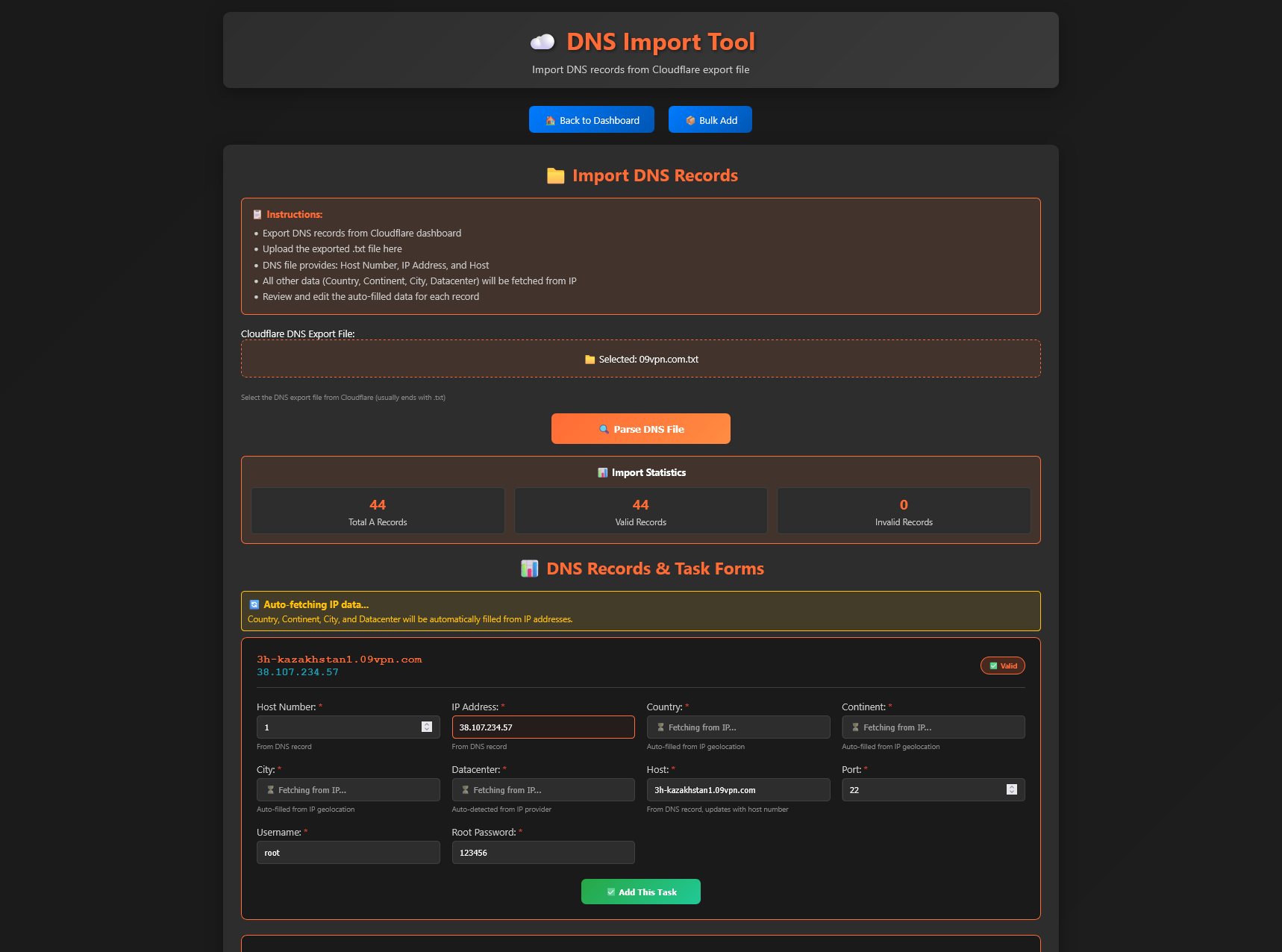This screenshot has height=952, width=1282.
Task: Go Back to Dashboard
Action: point(591,120)
